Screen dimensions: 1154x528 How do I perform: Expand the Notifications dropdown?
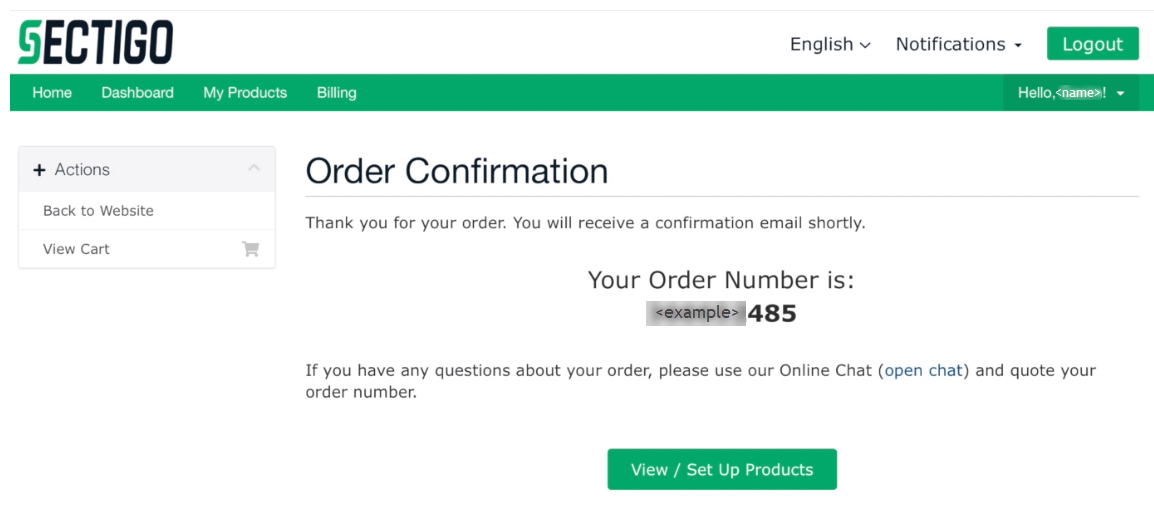(958, 44)
